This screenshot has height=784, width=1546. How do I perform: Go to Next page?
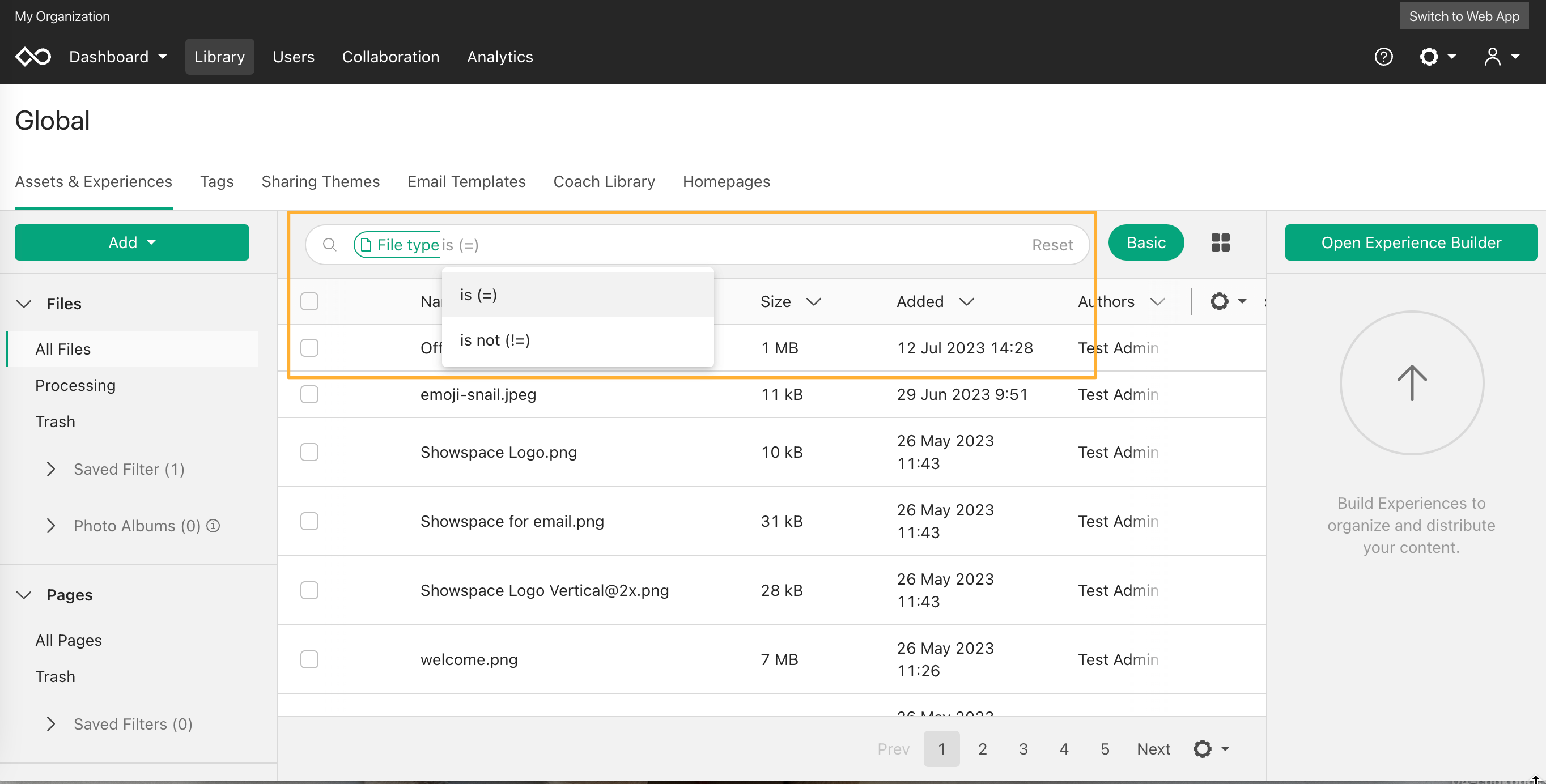coord(1153,749)
